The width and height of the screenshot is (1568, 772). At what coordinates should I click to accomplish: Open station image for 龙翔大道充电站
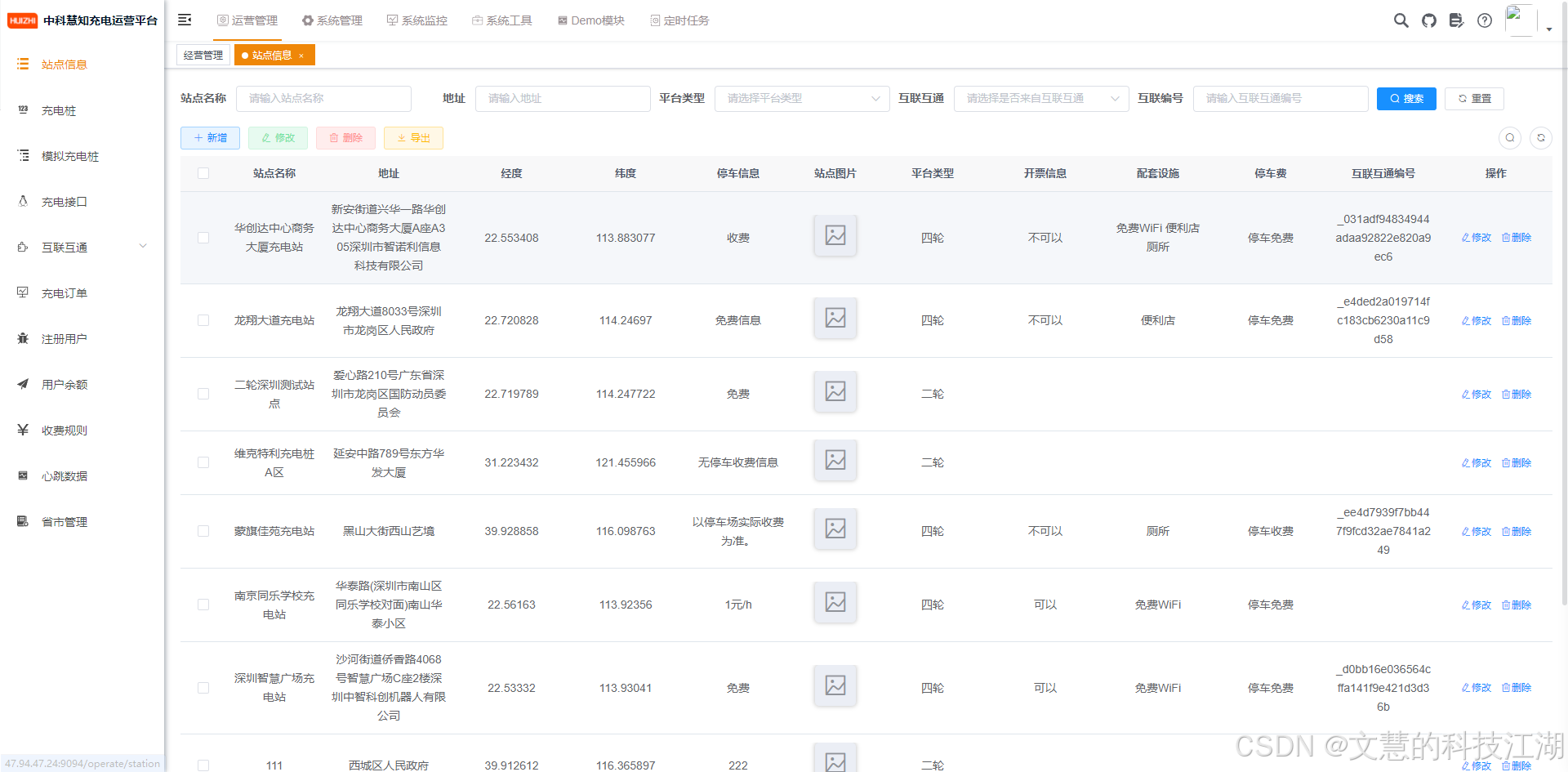pyautogui.click(x=835, y=318)
